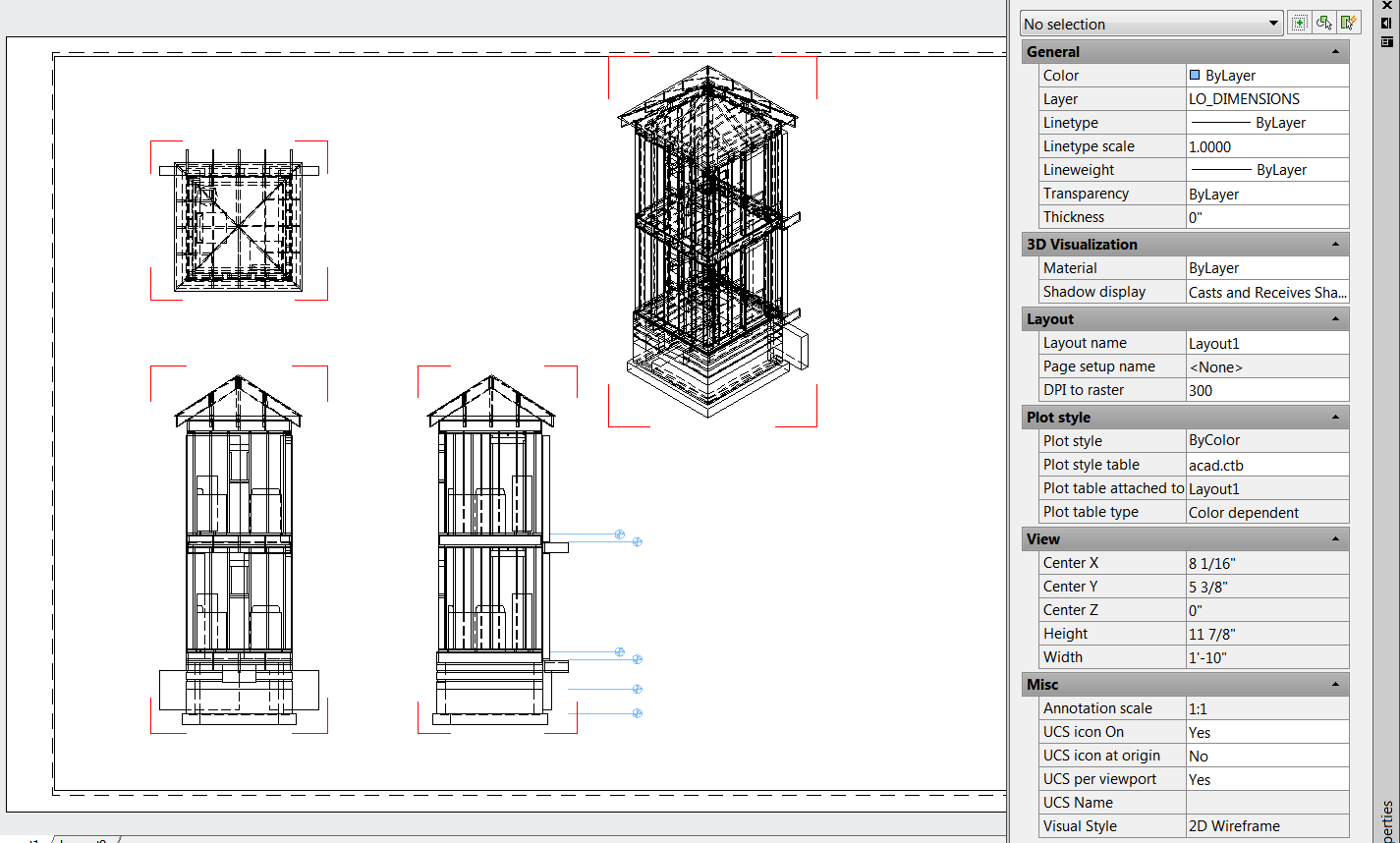Click the Height value 11 7/8"
The width and height of the screenshot is (1400, 843).
click(x=1267, y=634)
